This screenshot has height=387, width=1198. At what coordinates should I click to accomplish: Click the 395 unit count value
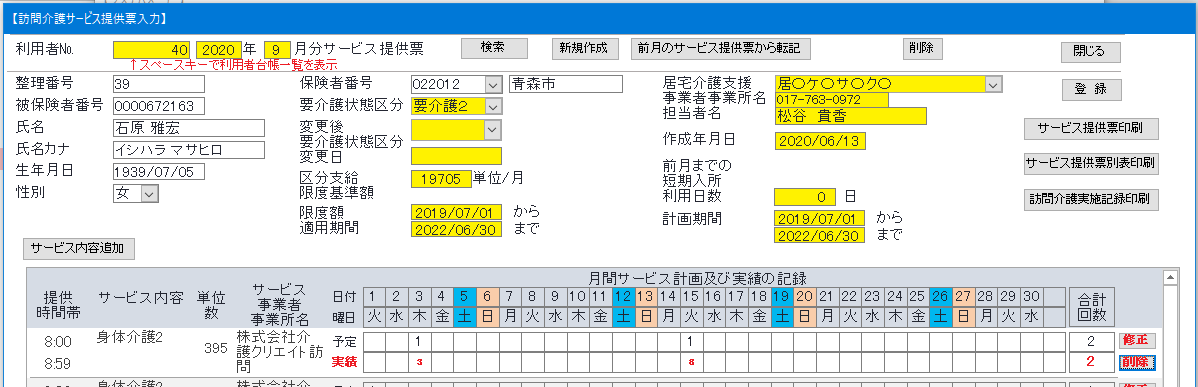(x=215, y=349)
